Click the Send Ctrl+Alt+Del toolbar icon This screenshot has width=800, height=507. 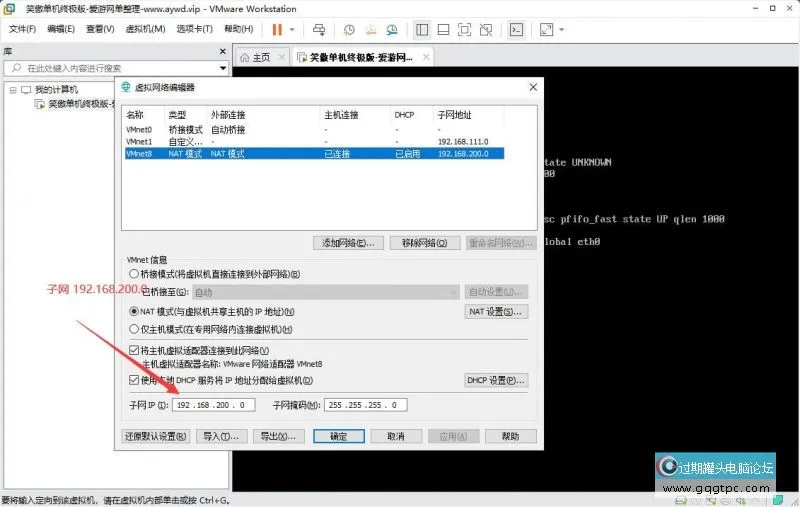tap(319, 30)
